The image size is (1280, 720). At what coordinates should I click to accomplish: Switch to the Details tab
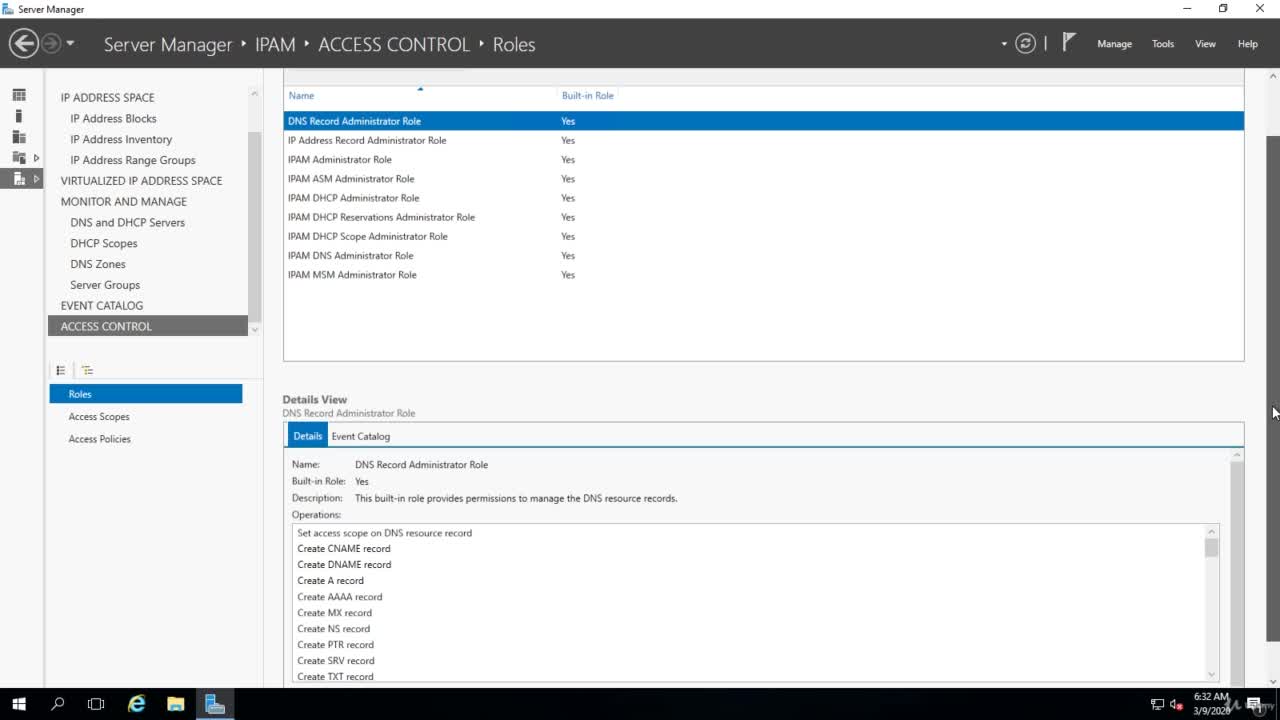point(307,436)
